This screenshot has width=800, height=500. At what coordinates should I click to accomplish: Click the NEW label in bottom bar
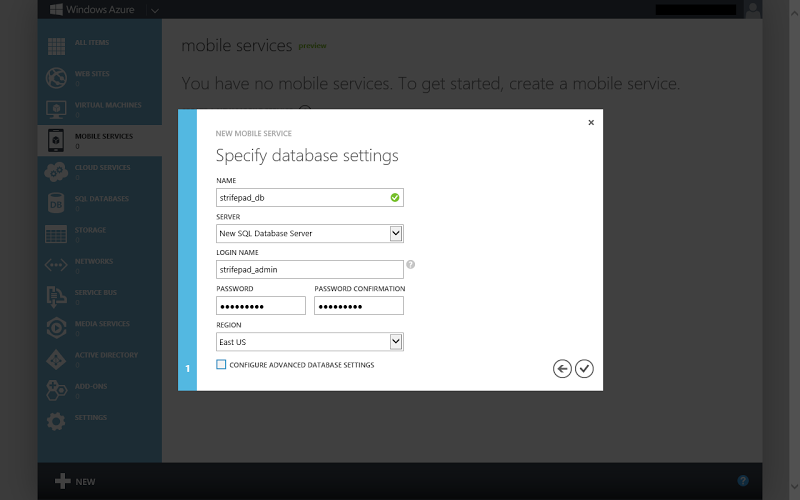(x=85, y=482)
